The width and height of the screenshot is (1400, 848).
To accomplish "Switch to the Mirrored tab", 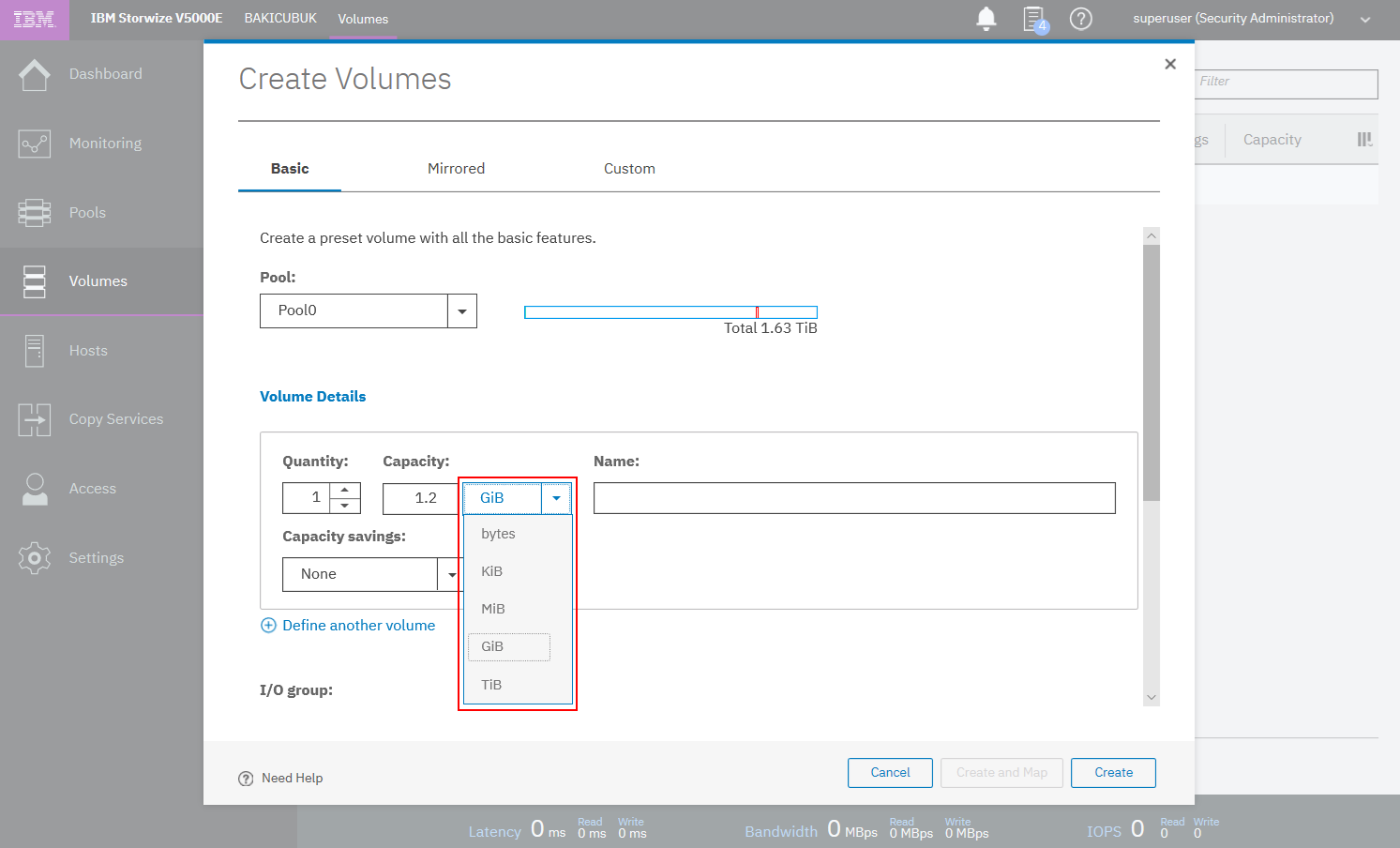I will (456, 169).
